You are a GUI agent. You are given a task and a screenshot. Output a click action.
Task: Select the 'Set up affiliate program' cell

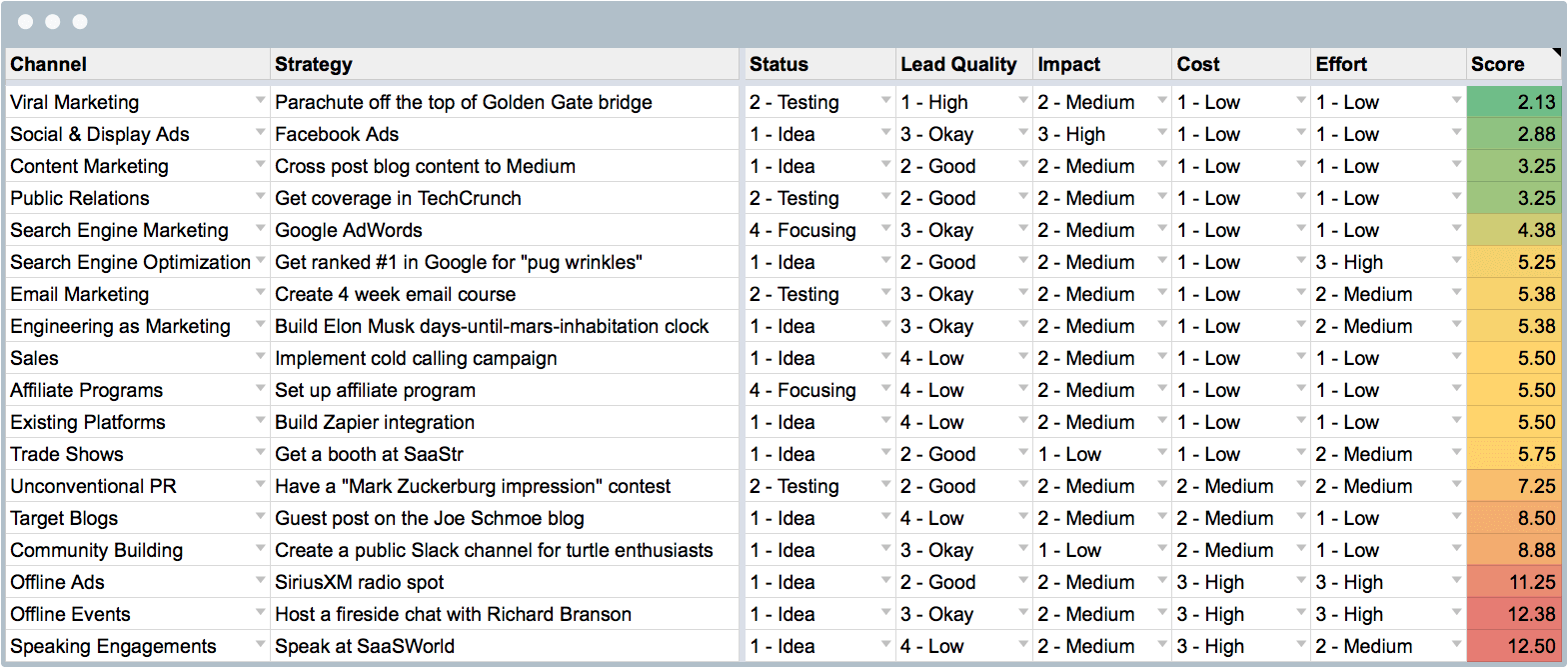(505, 390)
